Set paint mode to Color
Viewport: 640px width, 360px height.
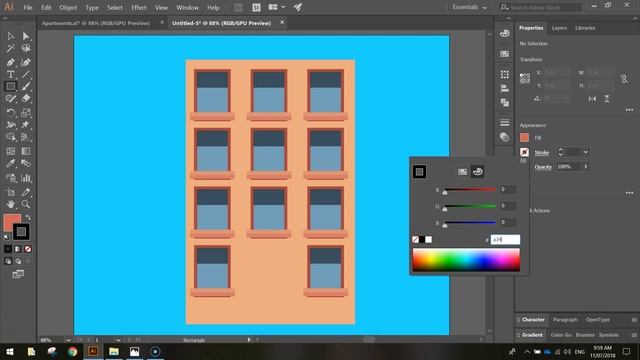tap(8, 249)
